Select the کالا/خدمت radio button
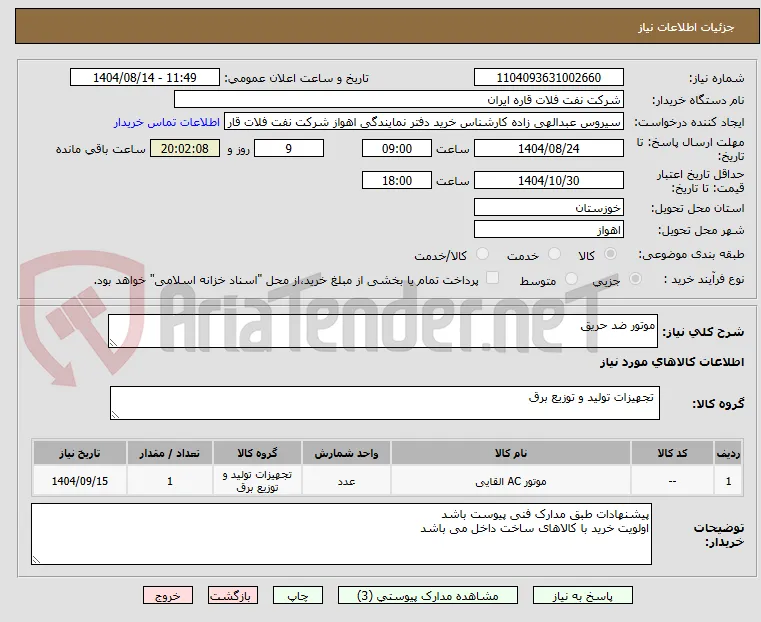 [x=482, y=254]
